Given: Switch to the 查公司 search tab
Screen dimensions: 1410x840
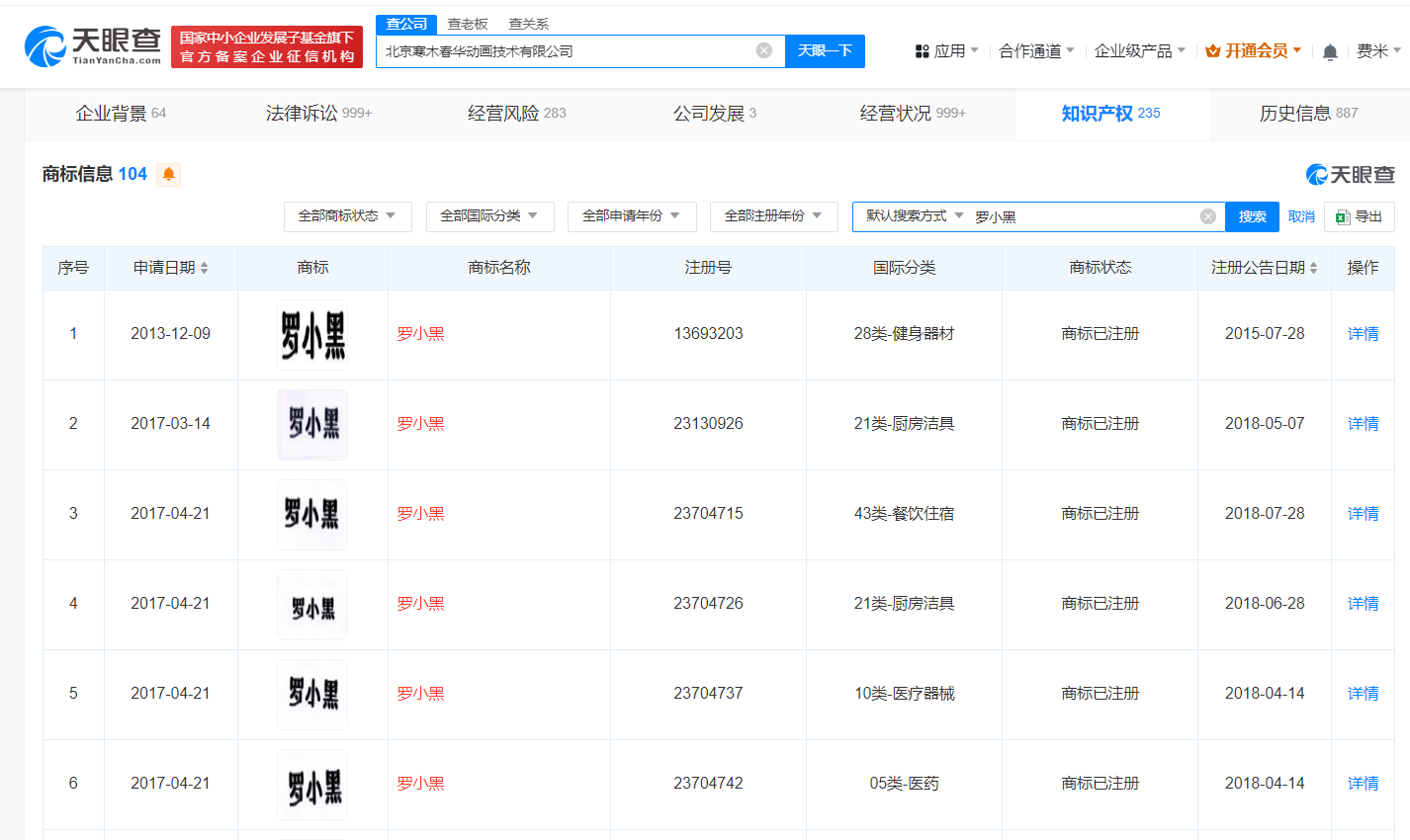Looking at the screenshot, I should coord(406,24).
